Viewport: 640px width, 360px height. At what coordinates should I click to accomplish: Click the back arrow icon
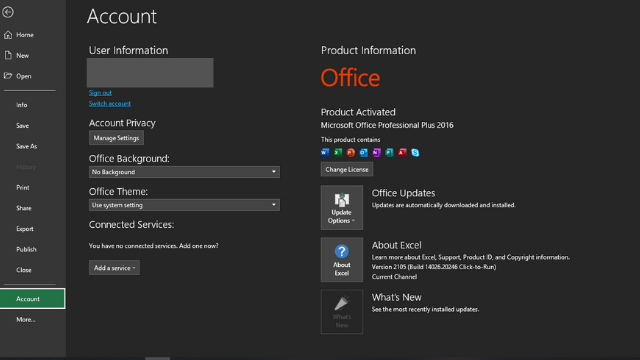pos(8,12)
